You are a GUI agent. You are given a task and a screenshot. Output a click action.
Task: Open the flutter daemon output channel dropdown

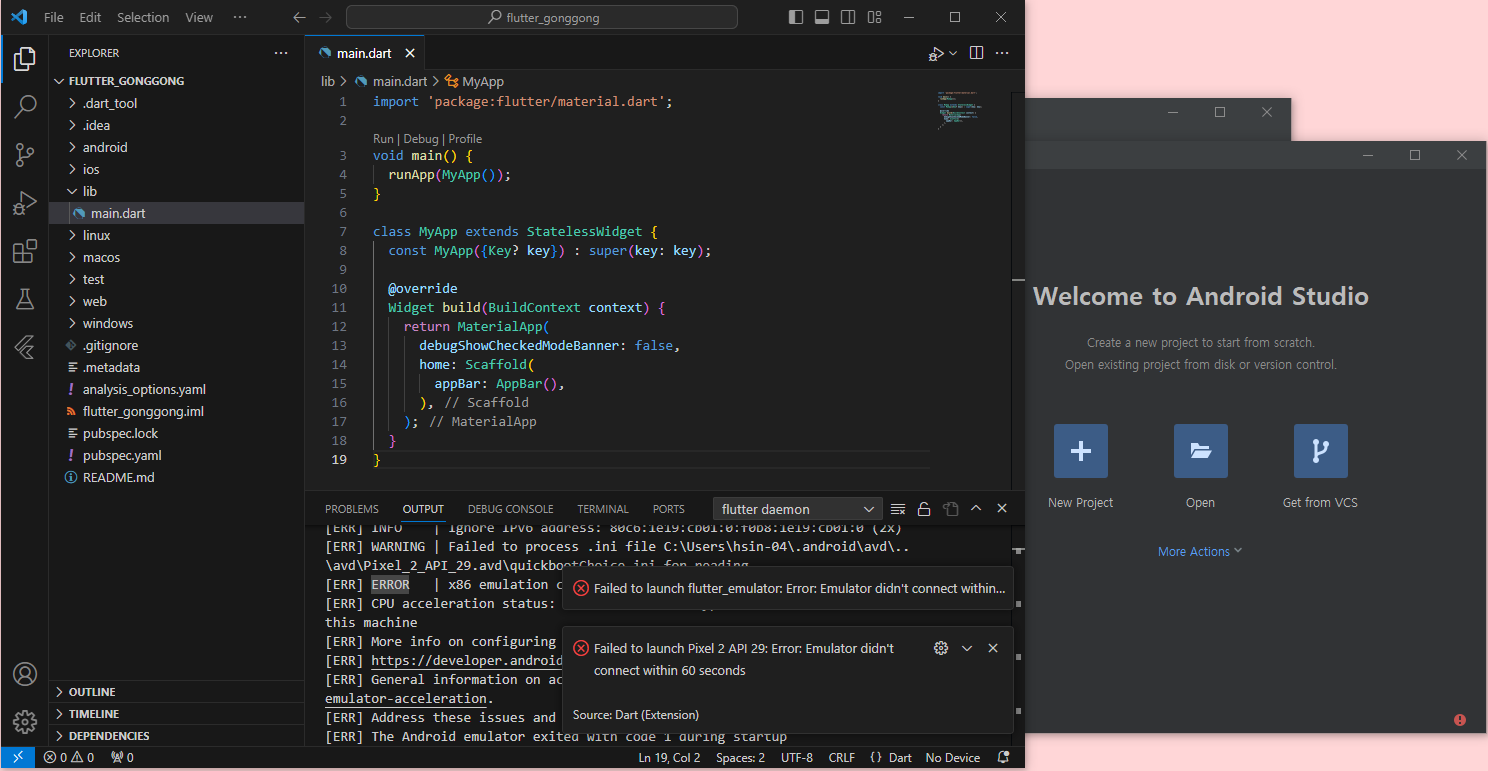pyautogui.click(x=798, y=509)
